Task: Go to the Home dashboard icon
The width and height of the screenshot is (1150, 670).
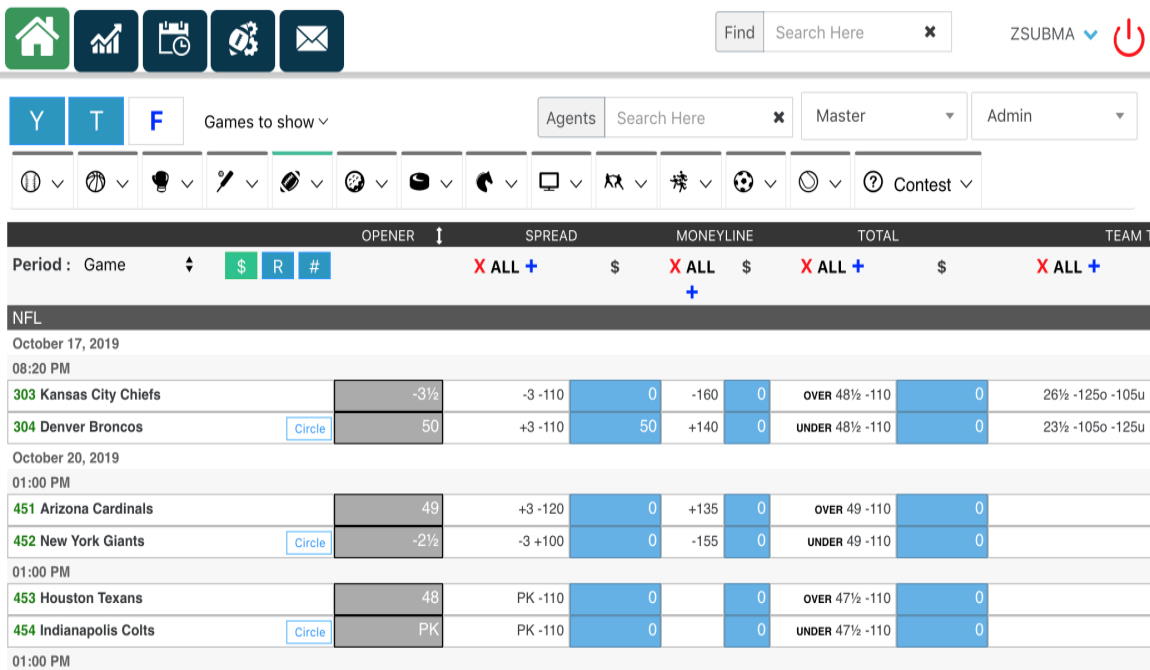Action: click(x=37, y=40)
